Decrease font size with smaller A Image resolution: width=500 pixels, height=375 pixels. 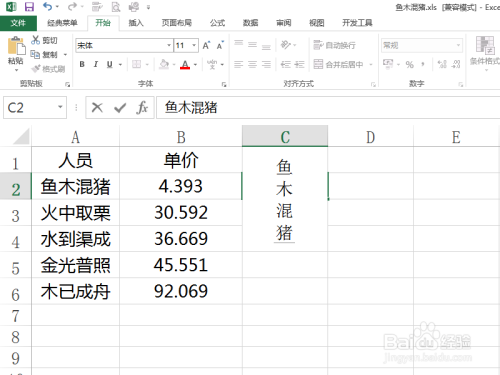[x=220, y=45]
